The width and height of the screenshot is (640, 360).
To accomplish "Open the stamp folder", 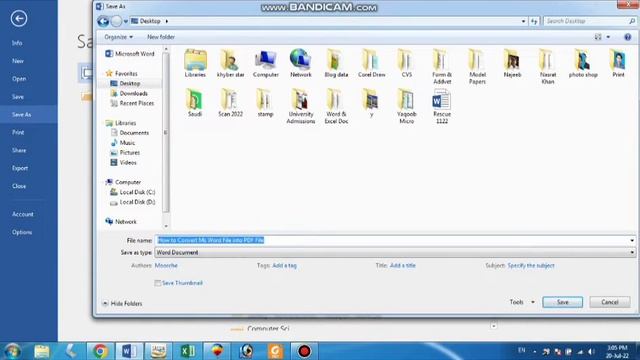I will tap(265, 103).
